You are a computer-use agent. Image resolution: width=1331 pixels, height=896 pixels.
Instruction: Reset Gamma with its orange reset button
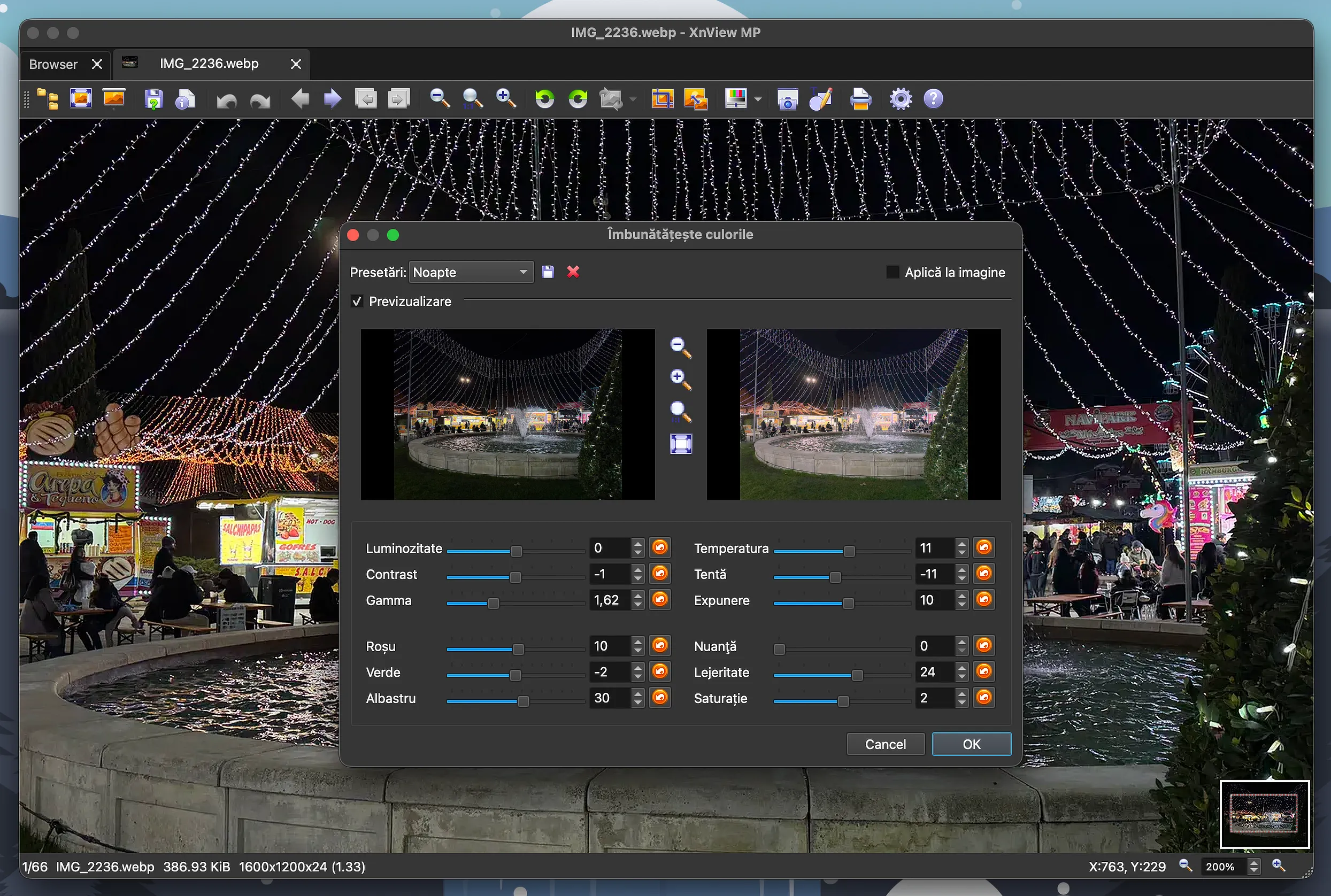(659, 599)
